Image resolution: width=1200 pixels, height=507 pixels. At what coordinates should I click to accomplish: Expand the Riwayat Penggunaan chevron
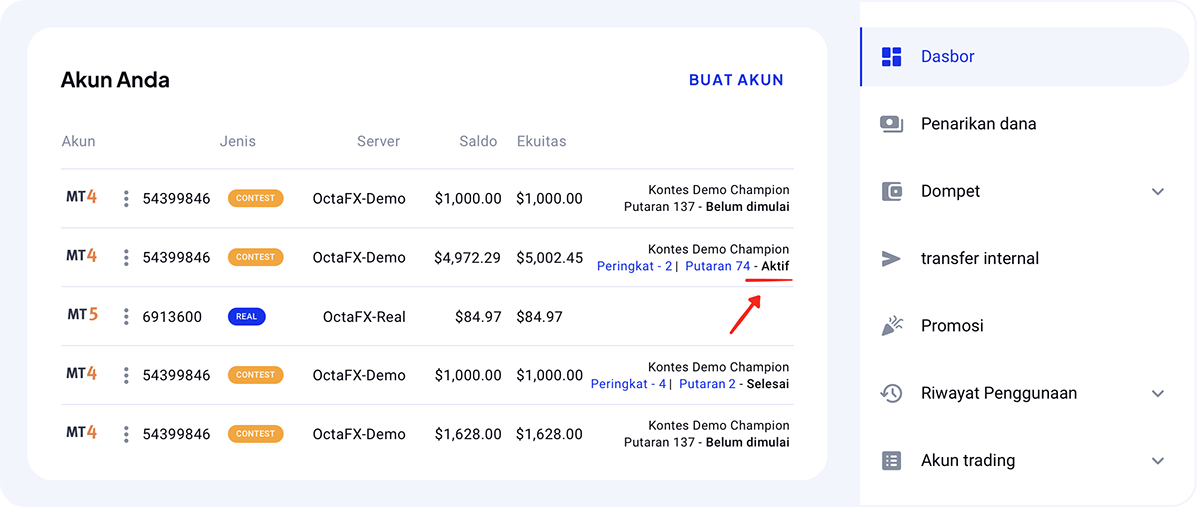coord(1158,393)
